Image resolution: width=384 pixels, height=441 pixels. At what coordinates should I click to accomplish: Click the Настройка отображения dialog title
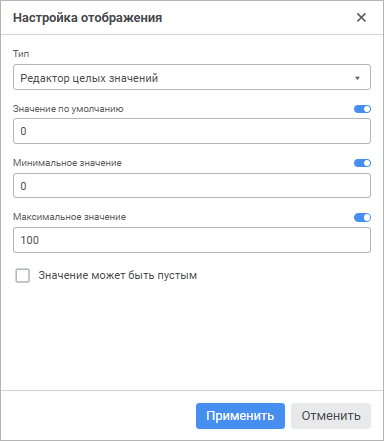(x=88, y=18)
